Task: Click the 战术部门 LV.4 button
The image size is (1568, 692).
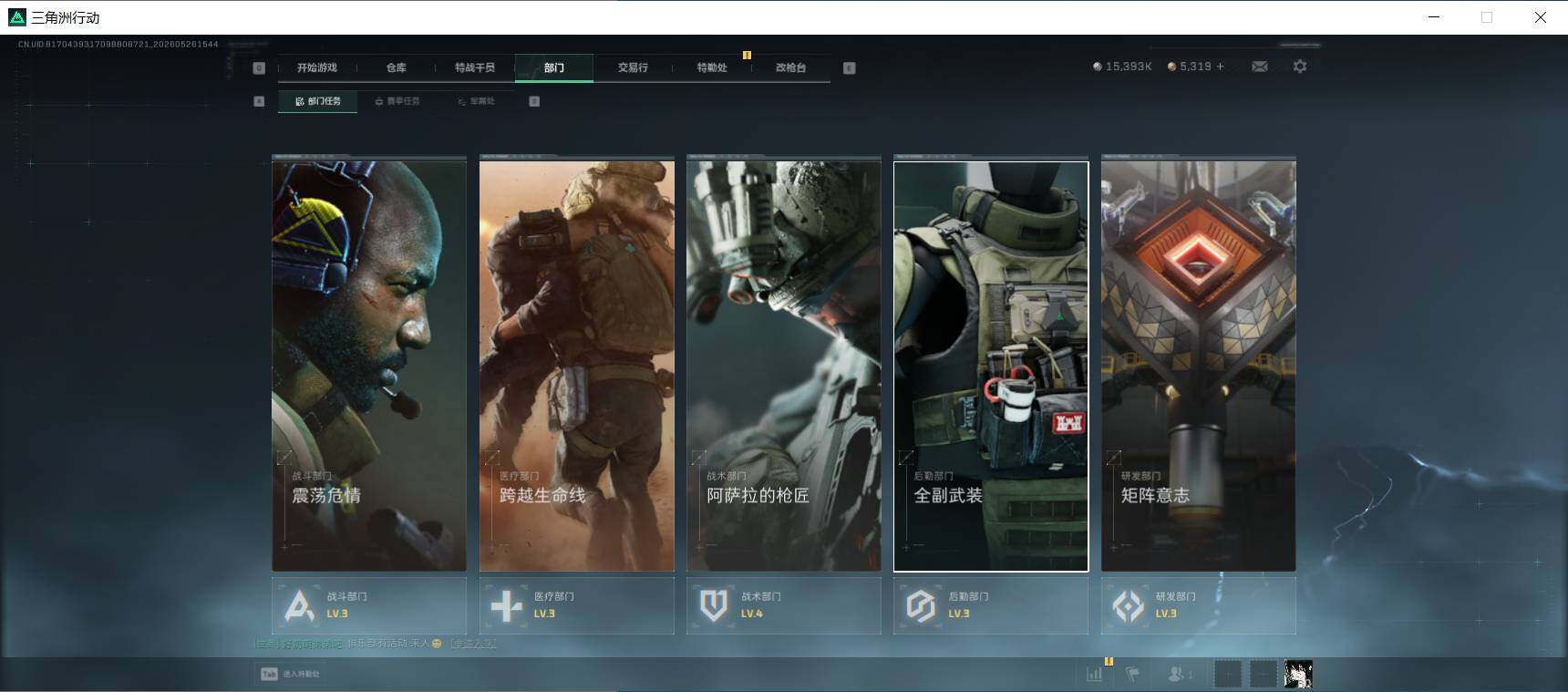Action: tap(784, 605)
